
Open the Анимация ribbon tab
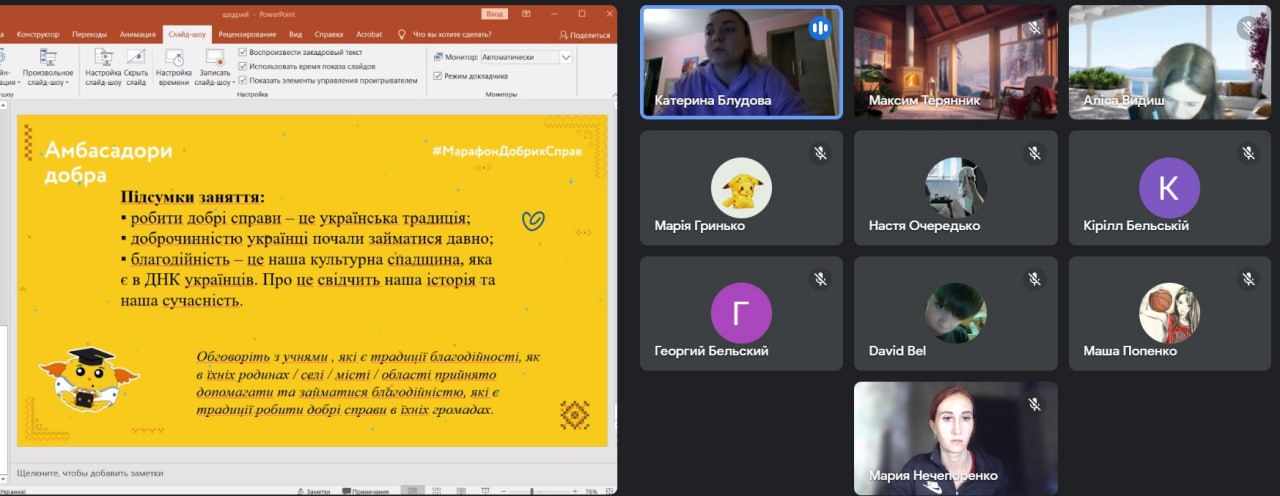pos(138,34)
